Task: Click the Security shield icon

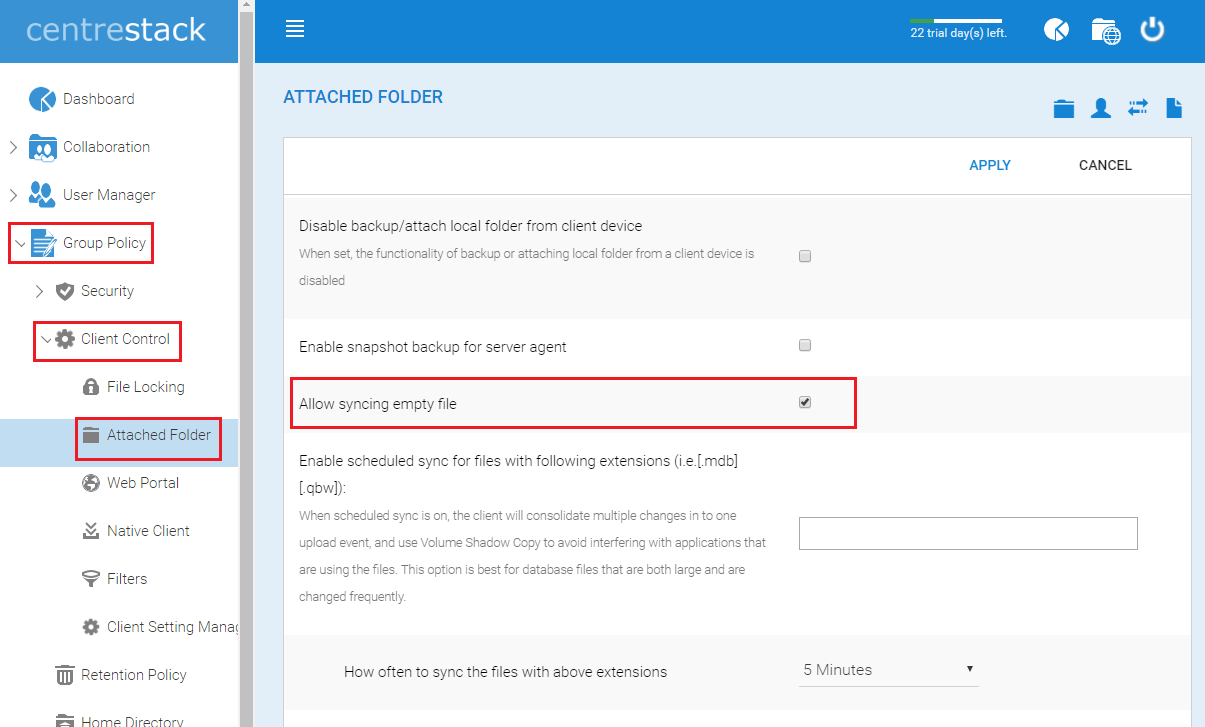Action: point(65,291)
